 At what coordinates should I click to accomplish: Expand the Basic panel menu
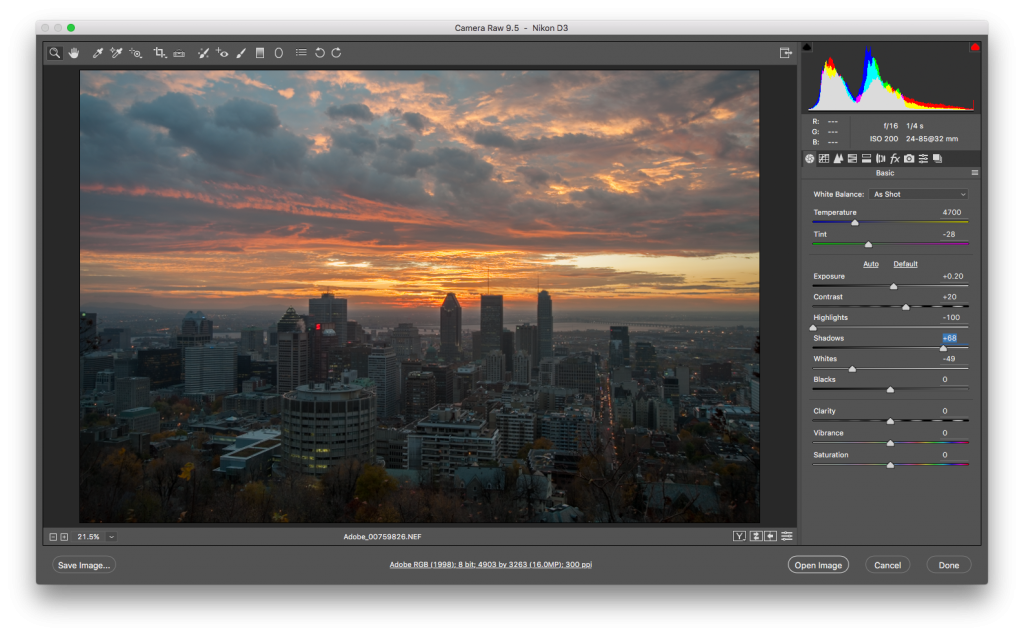tap(975, 172)
